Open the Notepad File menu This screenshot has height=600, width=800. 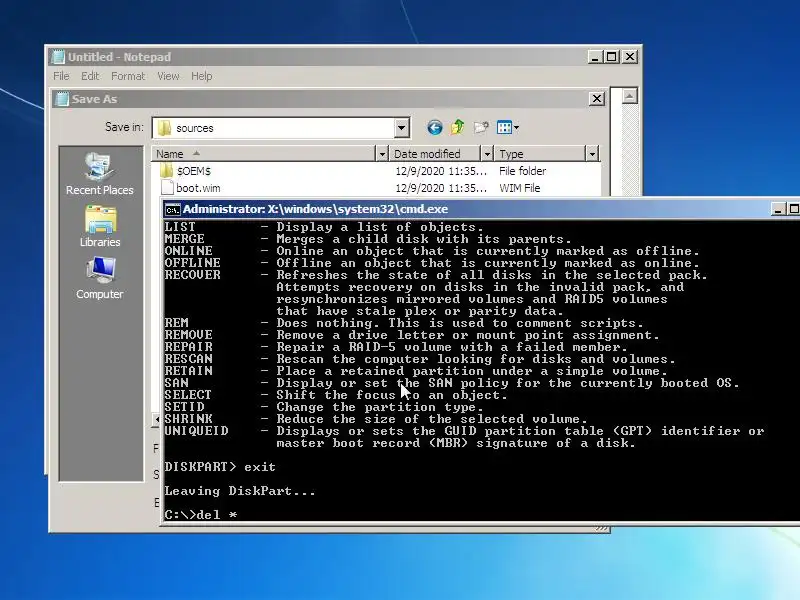point(61,76)
